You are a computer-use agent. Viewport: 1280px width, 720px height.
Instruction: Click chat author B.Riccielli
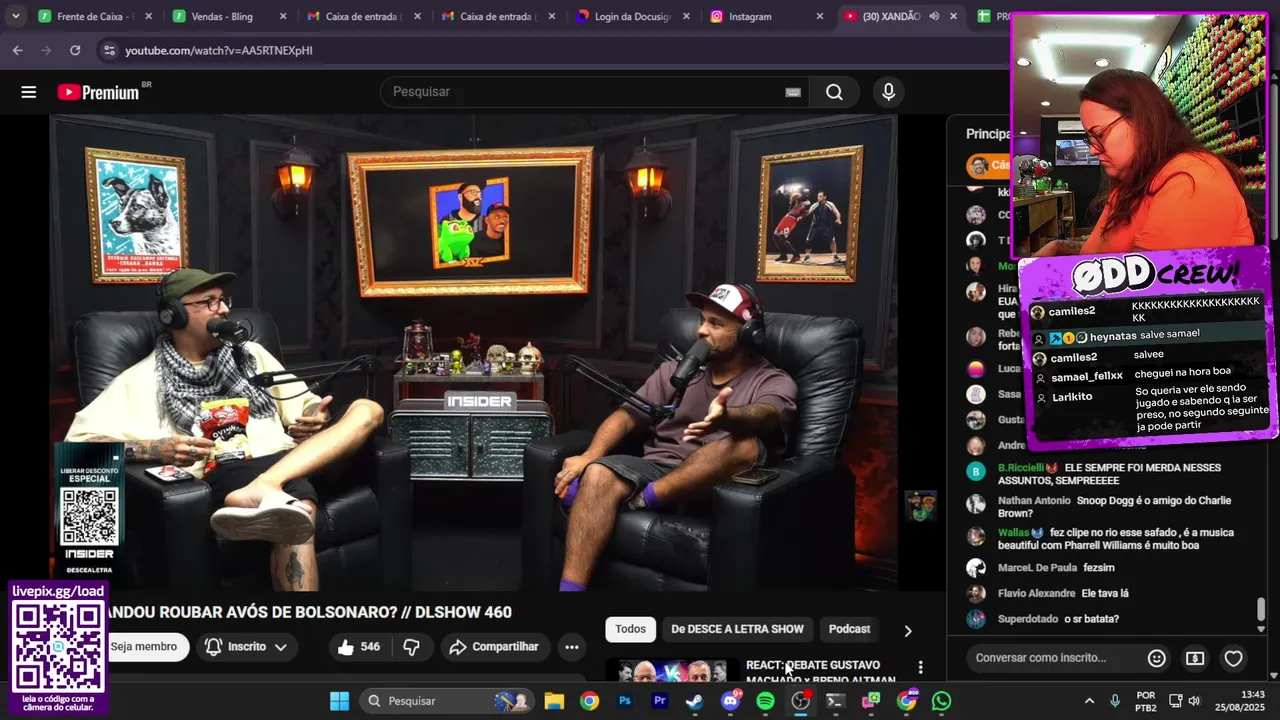(x=1021, y=468)
